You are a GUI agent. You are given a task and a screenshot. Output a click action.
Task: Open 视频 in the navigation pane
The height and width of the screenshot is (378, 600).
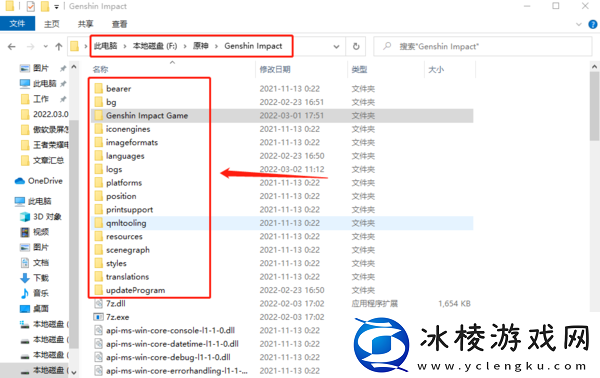41,232
